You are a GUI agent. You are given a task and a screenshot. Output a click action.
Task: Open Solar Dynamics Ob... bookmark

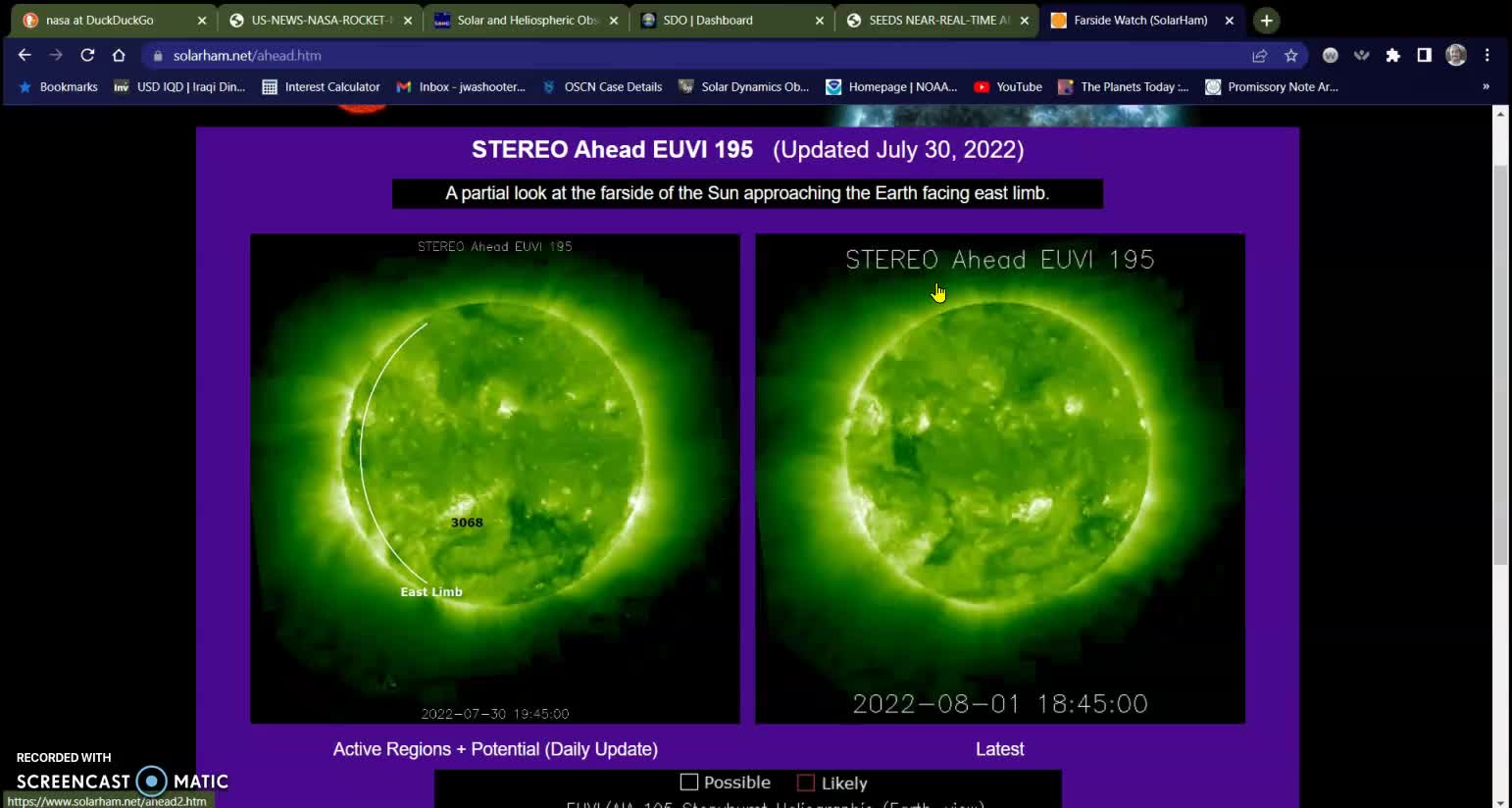point(743,87)
